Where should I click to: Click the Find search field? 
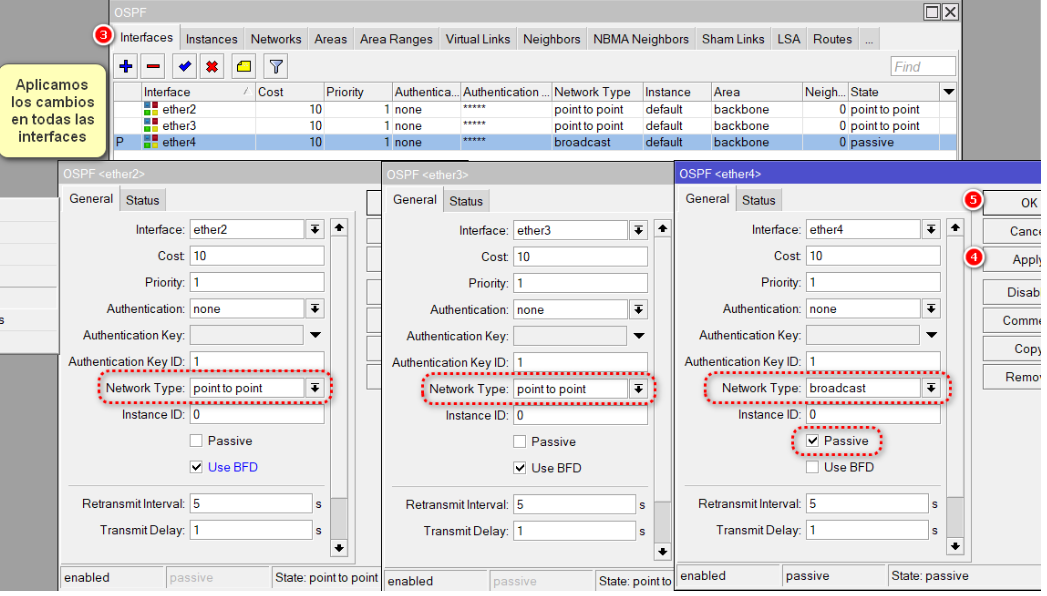(x=922, y=67)
